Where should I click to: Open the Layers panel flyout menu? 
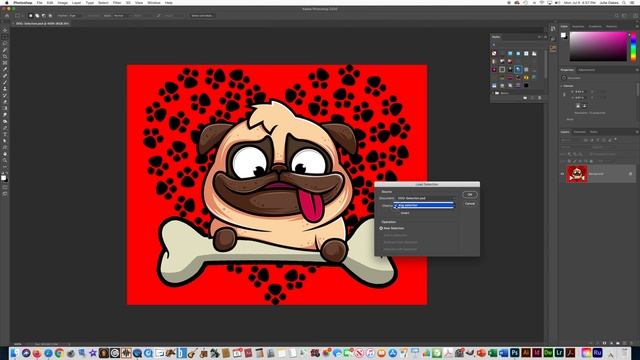(x=637, y=132)
